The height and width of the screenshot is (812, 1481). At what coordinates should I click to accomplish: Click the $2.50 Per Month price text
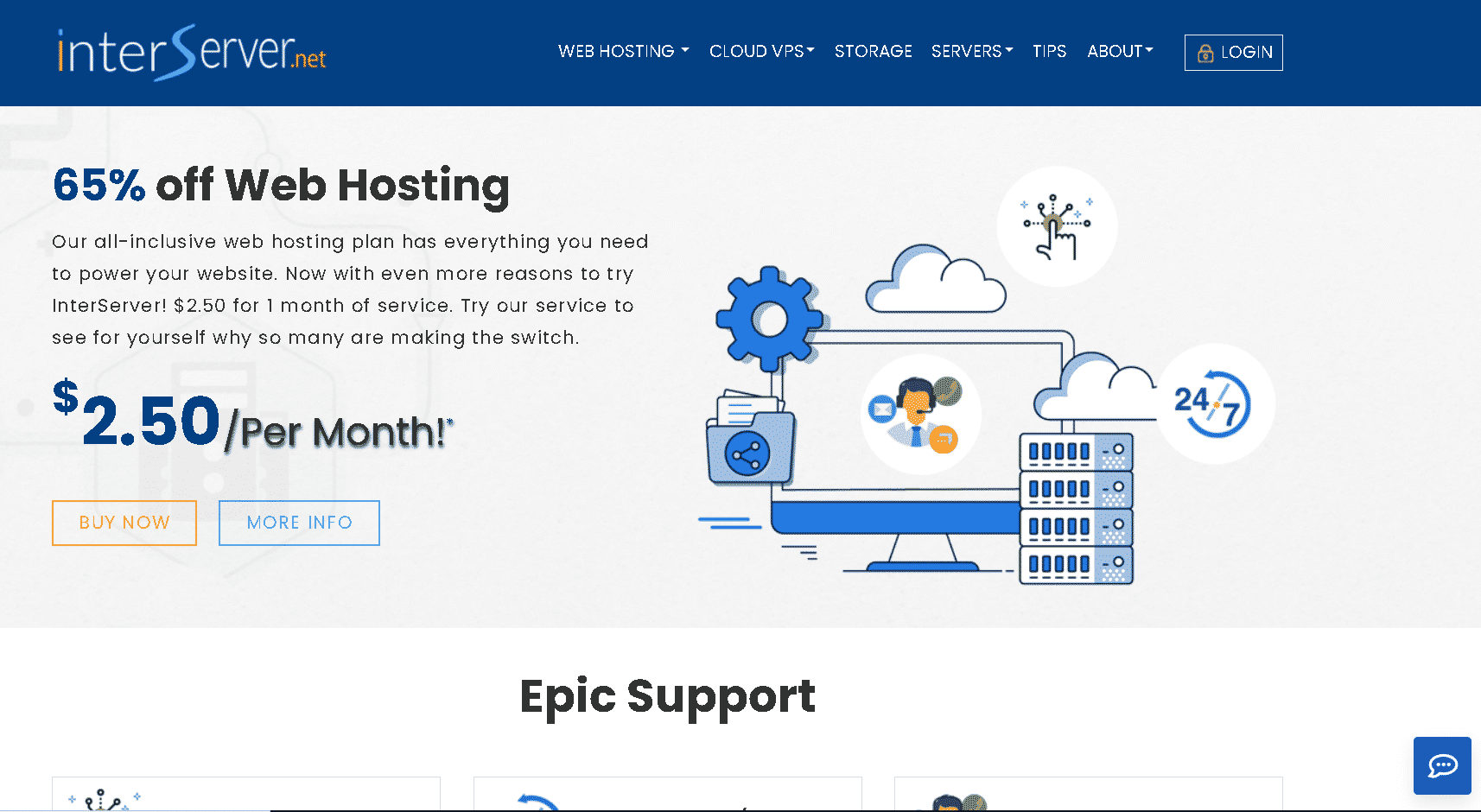click(252, 417)
